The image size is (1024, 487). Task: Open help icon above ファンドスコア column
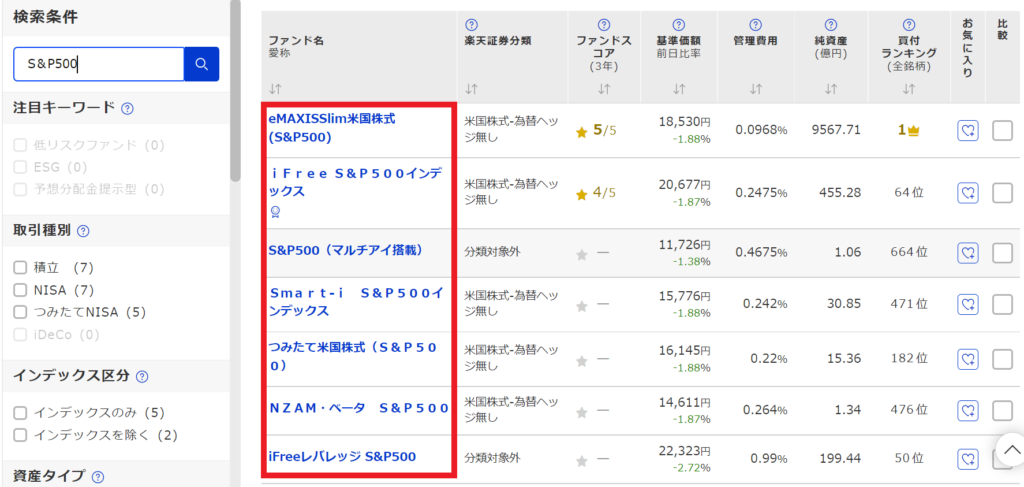(x=604, y=25)
